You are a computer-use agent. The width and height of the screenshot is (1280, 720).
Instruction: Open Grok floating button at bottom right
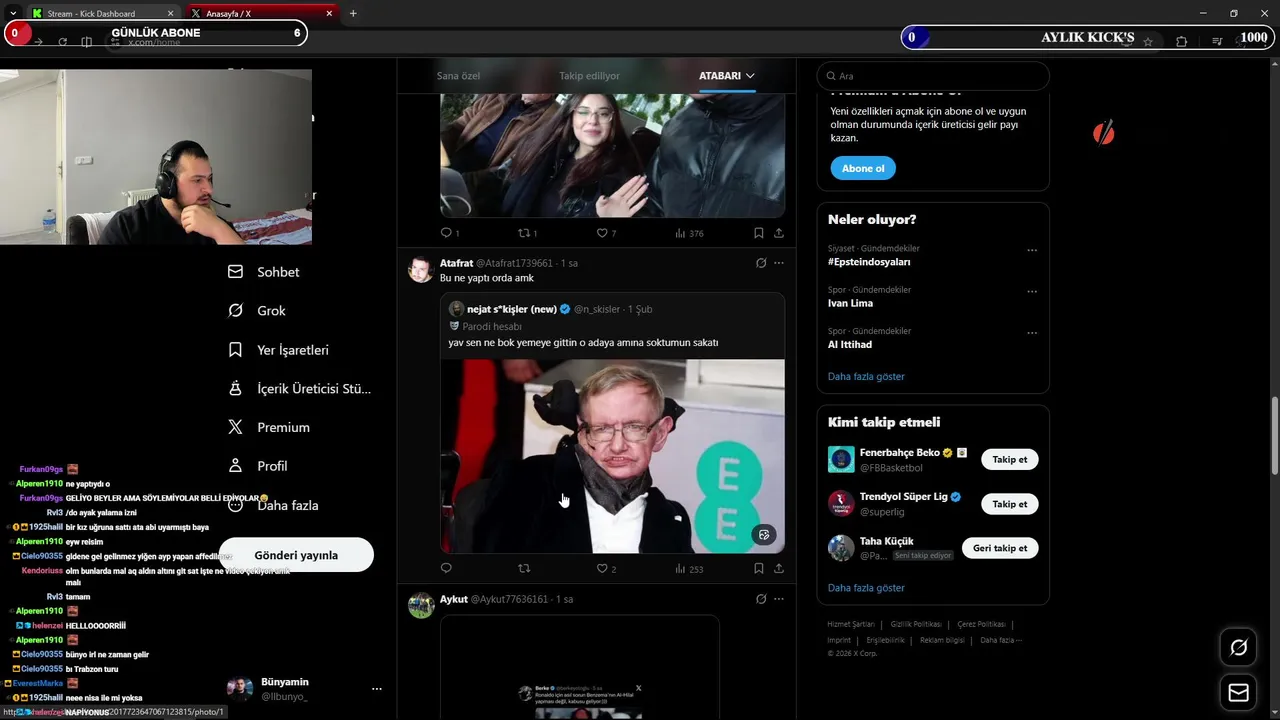[x=1238, y=648]
